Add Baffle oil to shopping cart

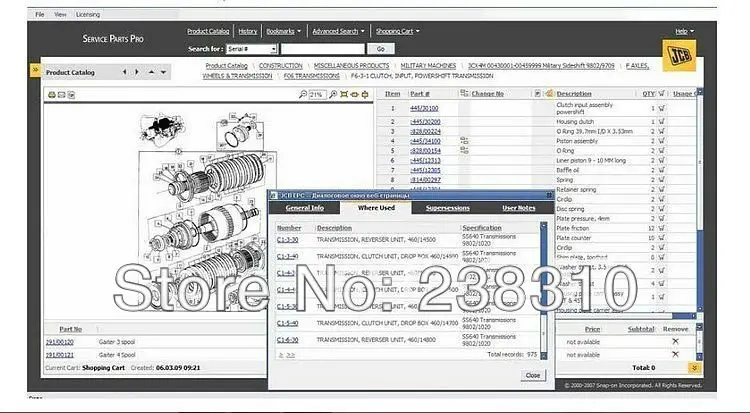coord(662,170)
